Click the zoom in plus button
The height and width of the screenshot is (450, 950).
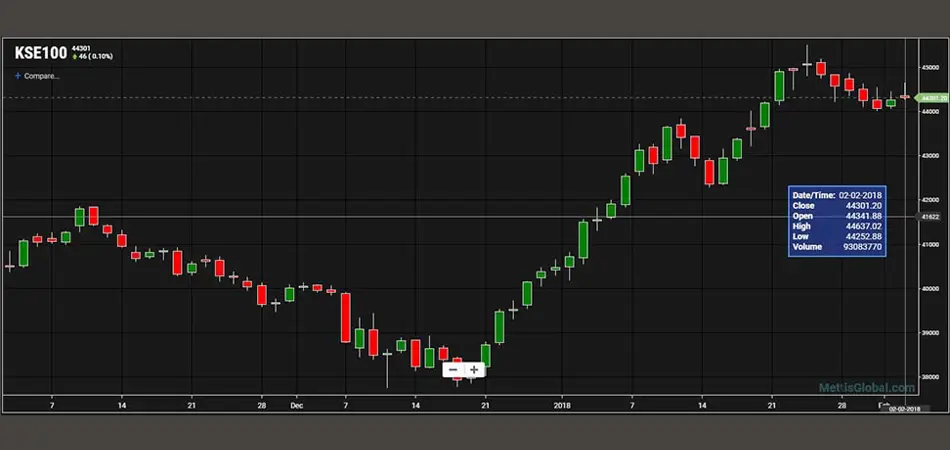tap(474, 370)
